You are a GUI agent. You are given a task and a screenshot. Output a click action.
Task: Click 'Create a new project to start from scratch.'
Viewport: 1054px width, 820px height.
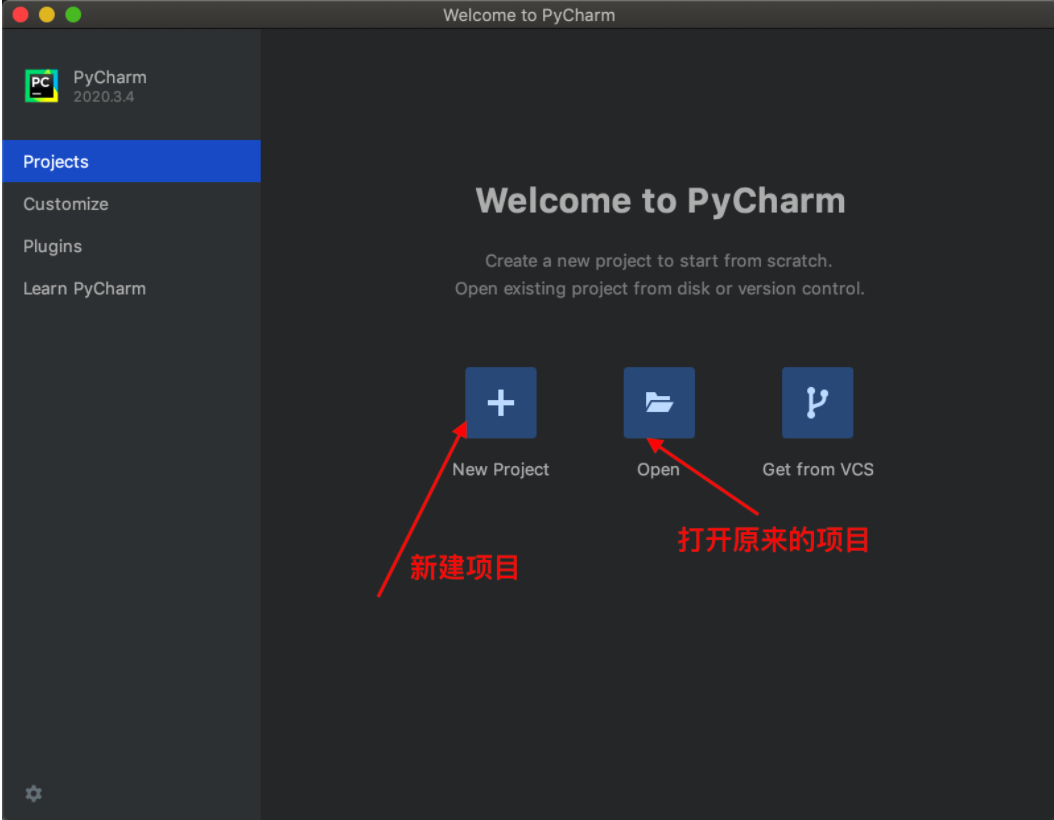tap(659, 261)
